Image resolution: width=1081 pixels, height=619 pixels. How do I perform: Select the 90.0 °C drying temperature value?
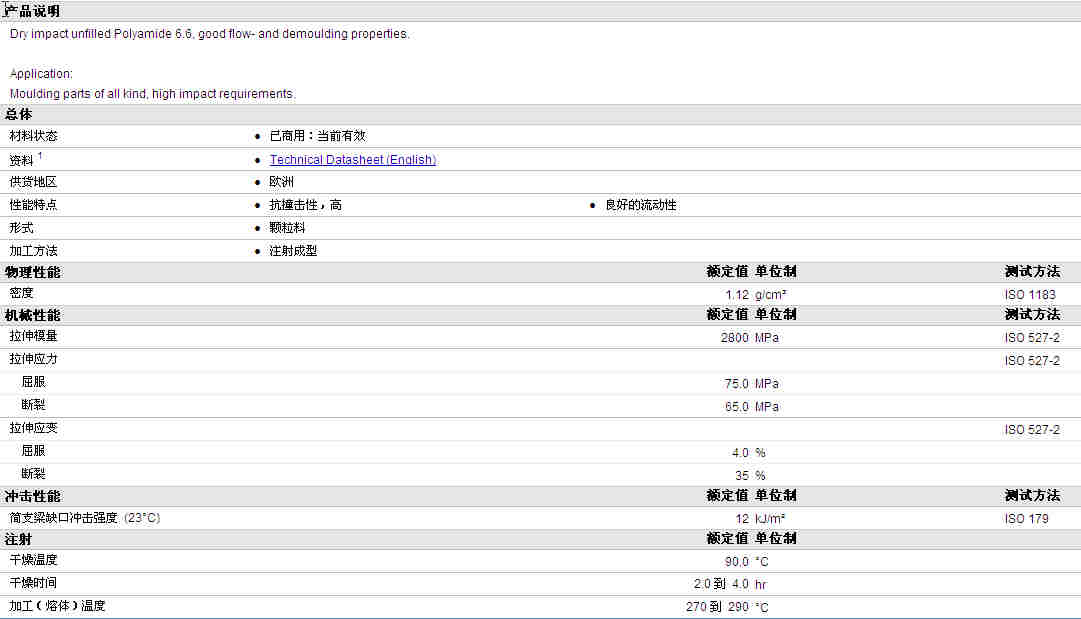click(x=747, y=562)
